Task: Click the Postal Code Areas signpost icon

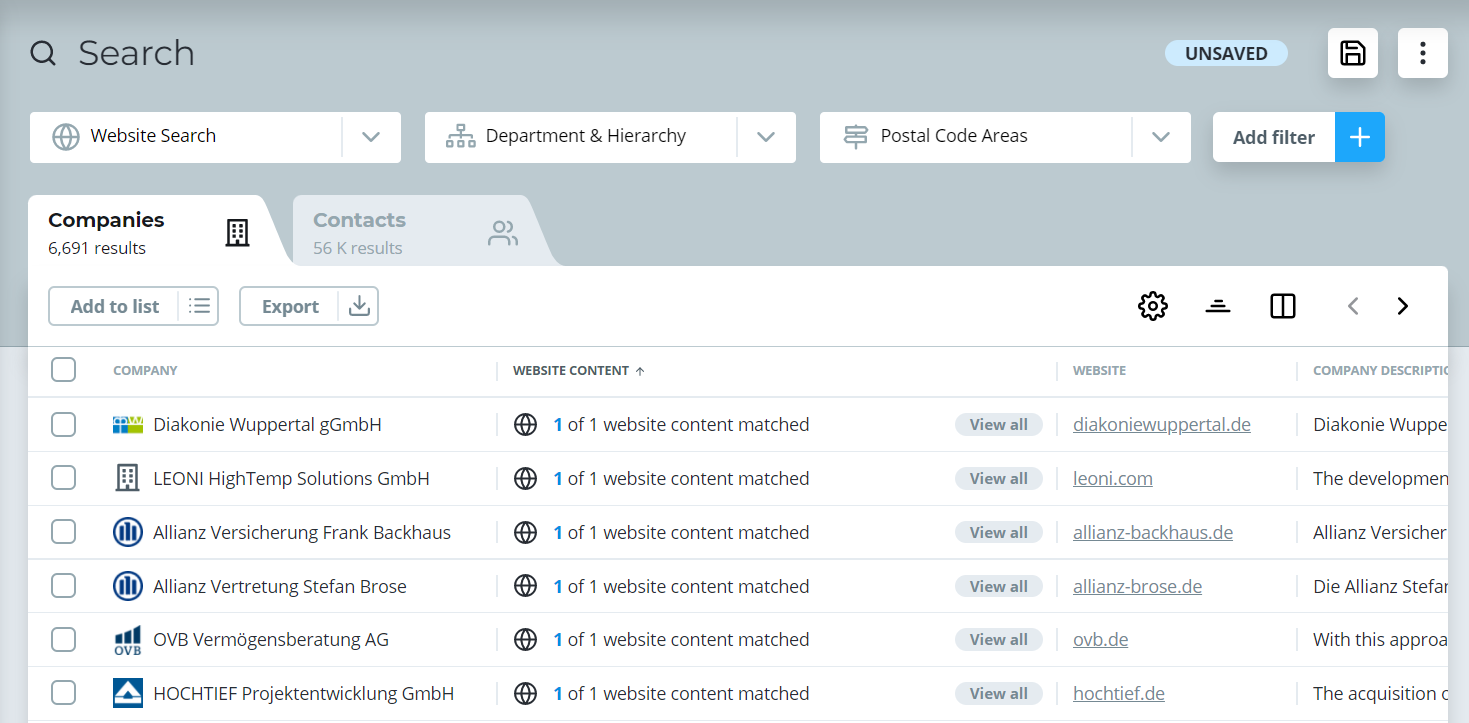Action: pos(856,137)
